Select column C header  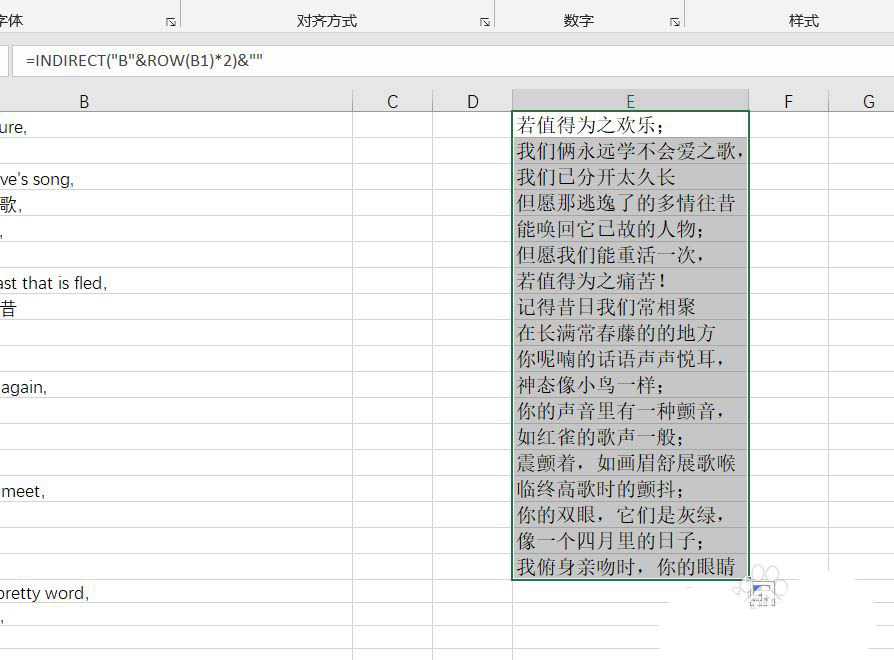391,100
